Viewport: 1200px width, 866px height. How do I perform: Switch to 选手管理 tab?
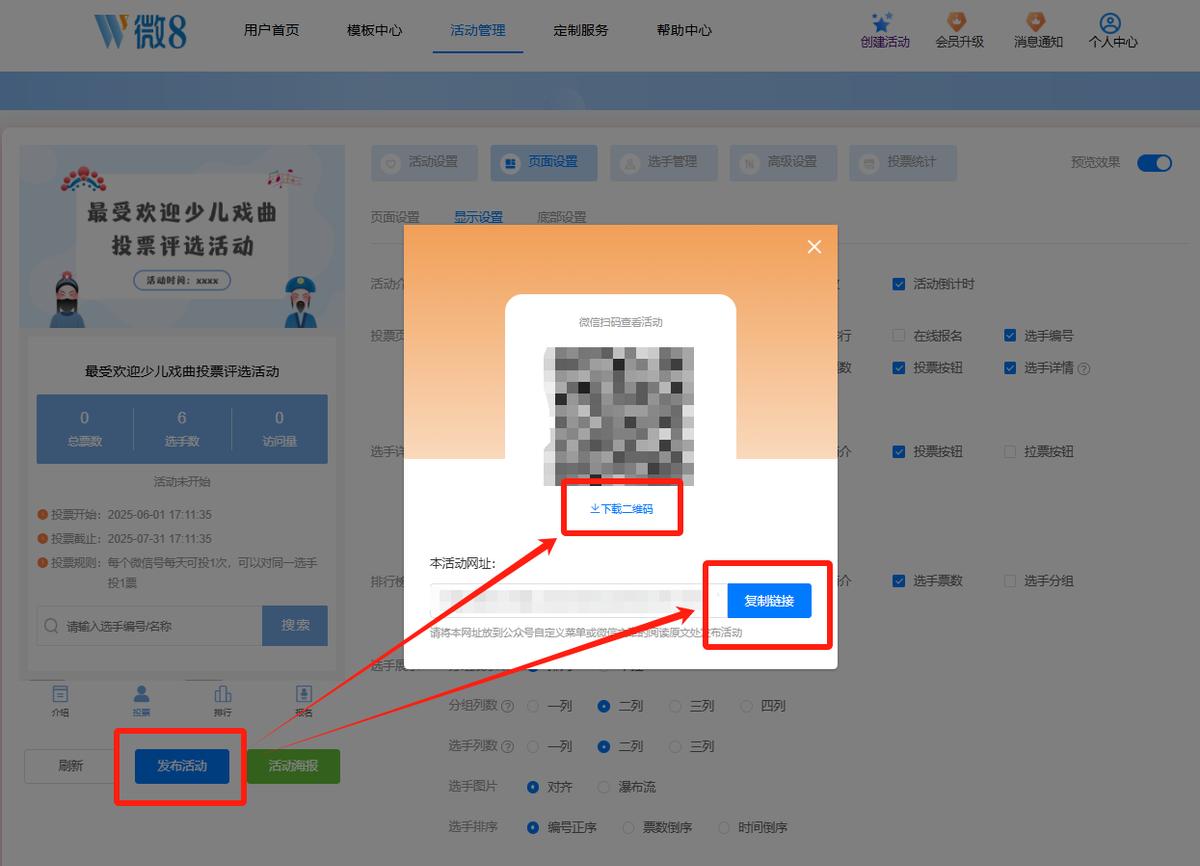tap(663, 162)
